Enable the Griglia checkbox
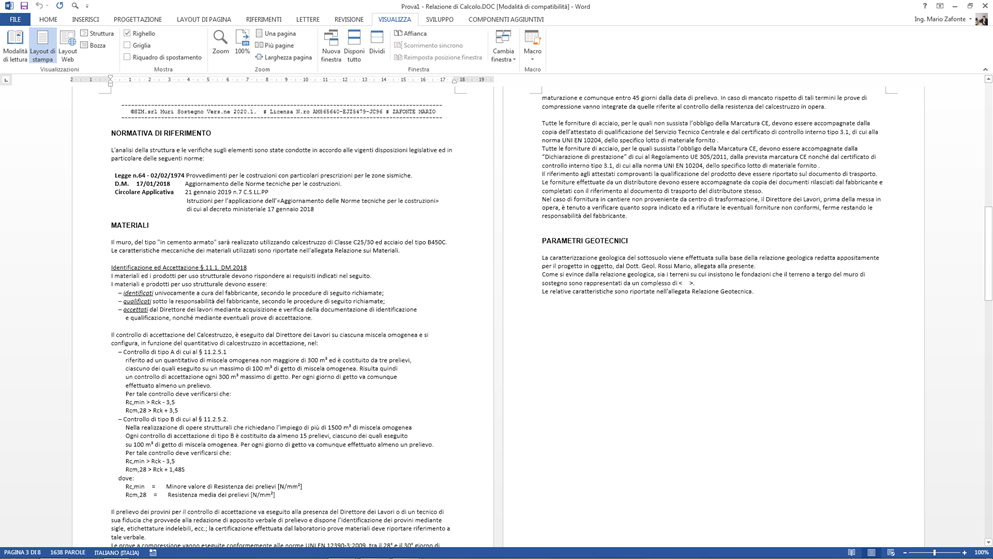The width and height of the screenshot is (993, 559). click(127, 45)
